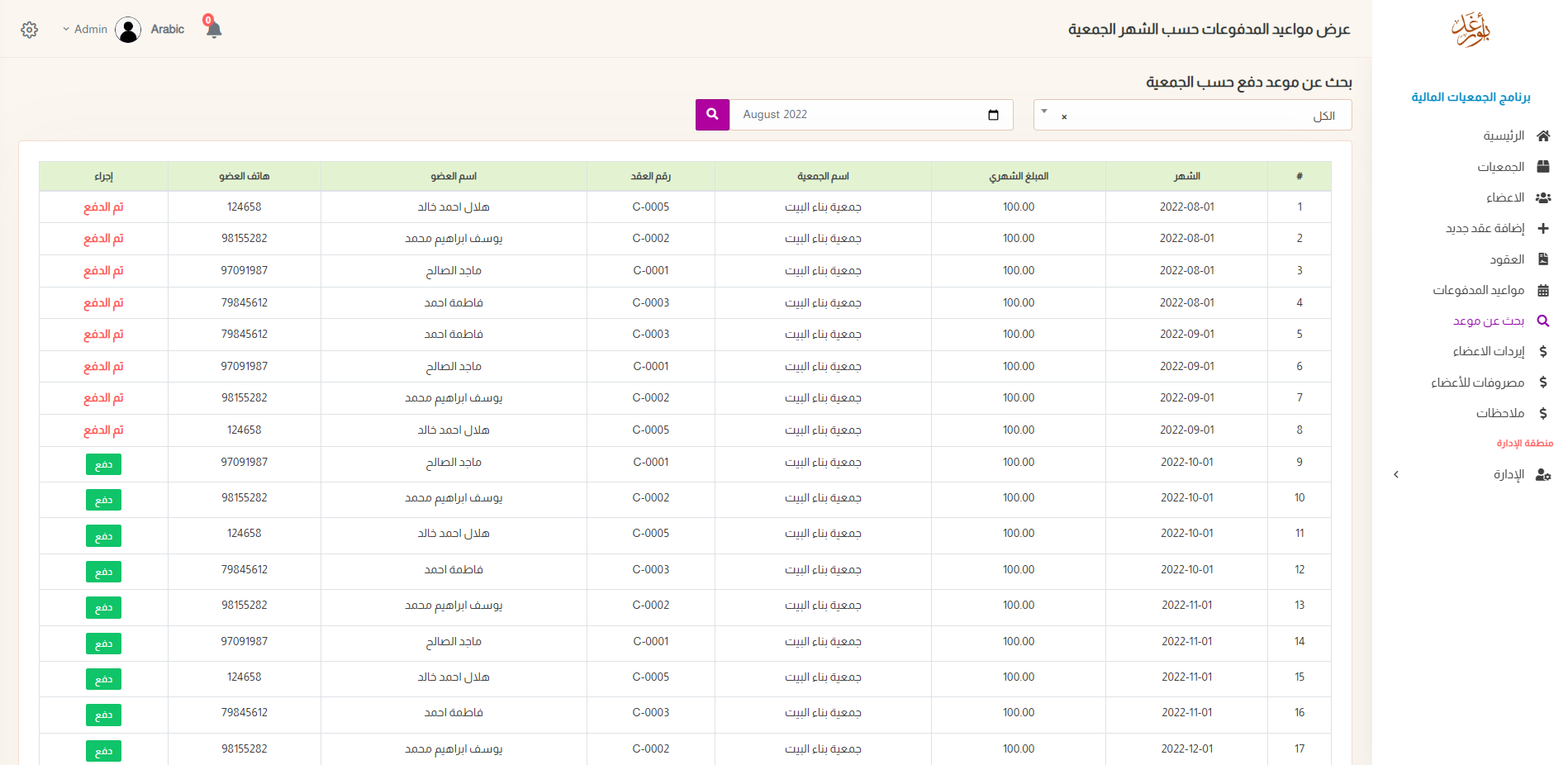The height and width of the screenshot is (765, 1568).
Task: Click the calendar icon for مواعيد المدفوعات
Action: point(1542,290)
